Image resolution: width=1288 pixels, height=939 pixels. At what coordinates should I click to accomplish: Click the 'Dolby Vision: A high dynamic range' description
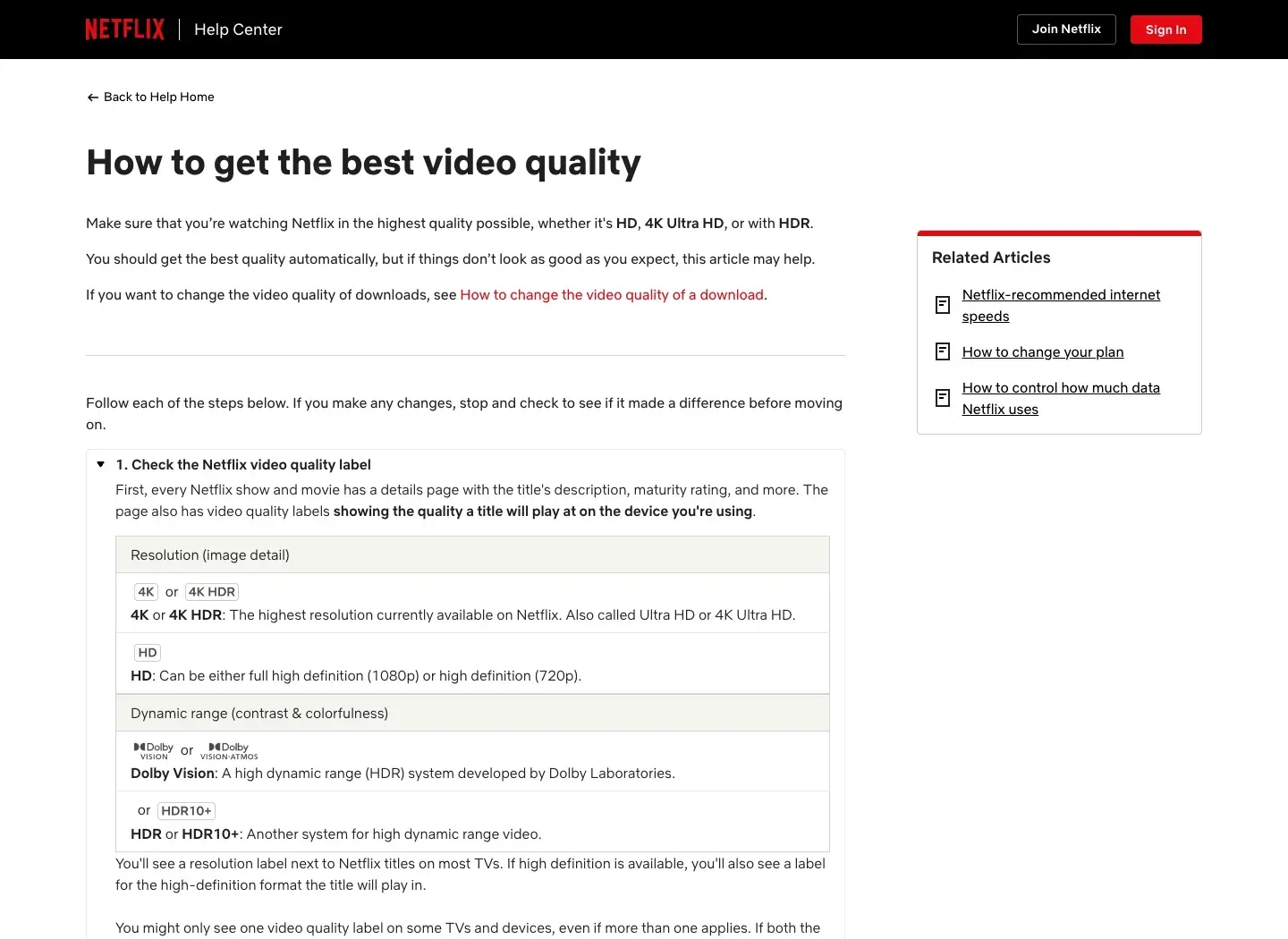pos(402,774)
